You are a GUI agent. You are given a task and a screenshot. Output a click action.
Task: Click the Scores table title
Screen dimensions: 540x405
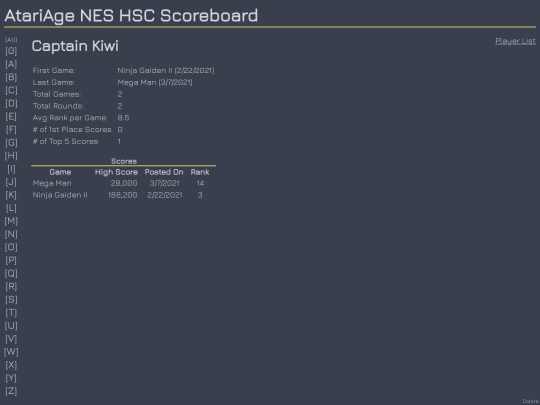pos(124,161)
